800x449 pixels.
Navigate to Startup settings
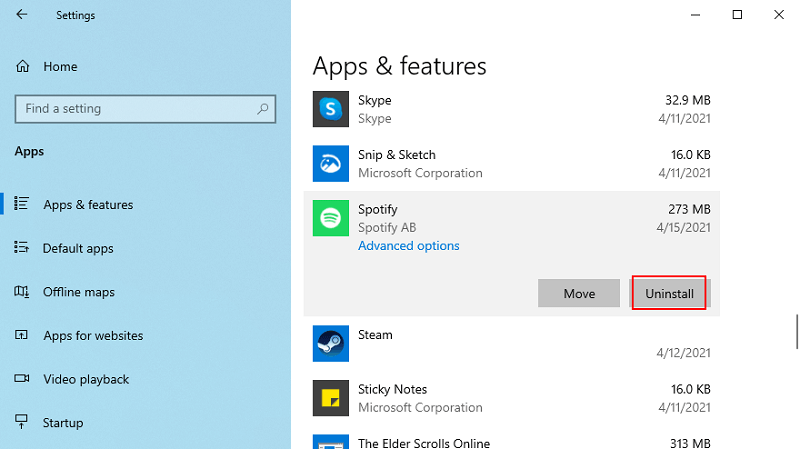click(63, 423)
